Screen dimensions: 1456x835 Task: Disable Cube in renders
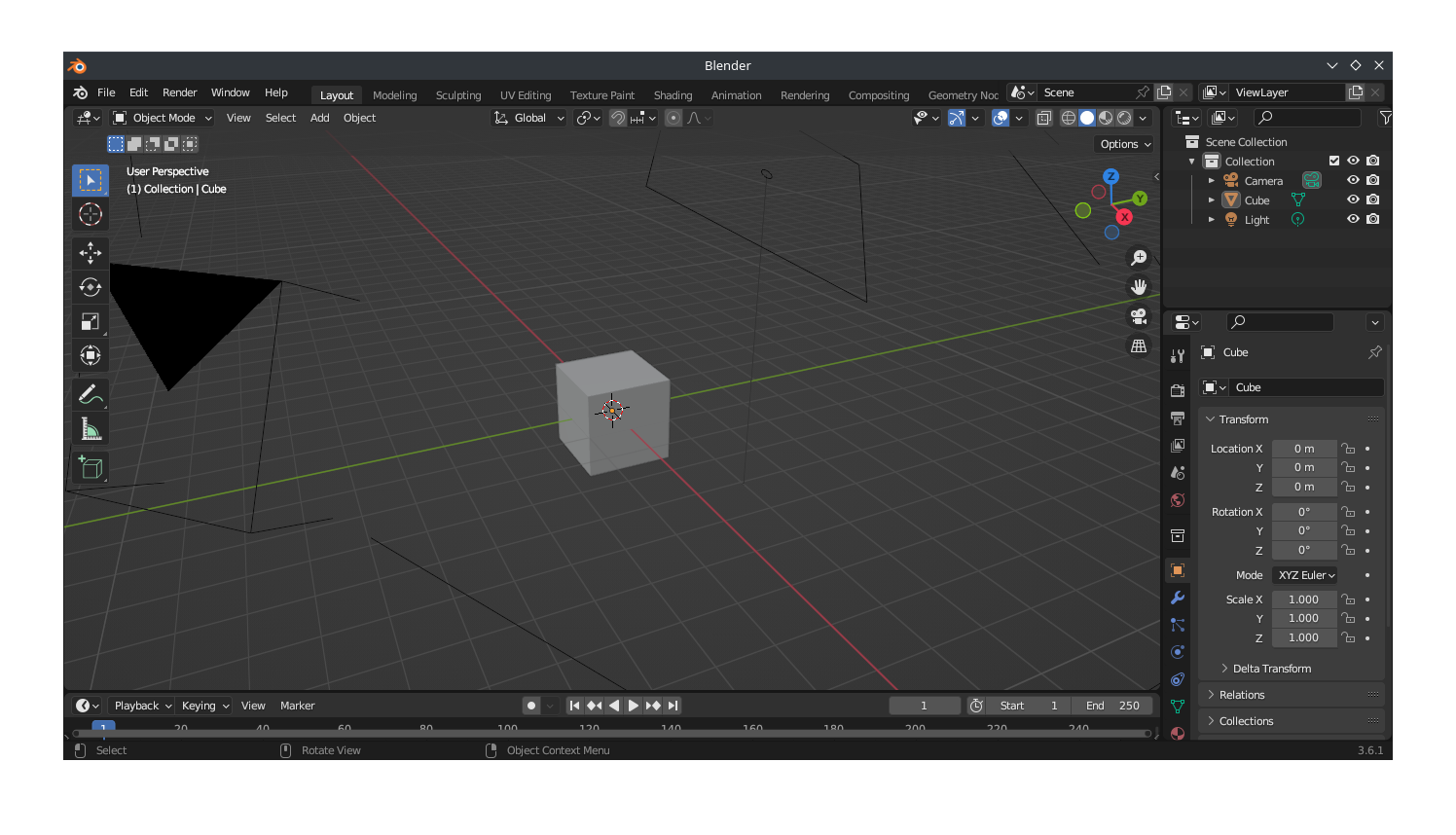[x=1372, y=200]
